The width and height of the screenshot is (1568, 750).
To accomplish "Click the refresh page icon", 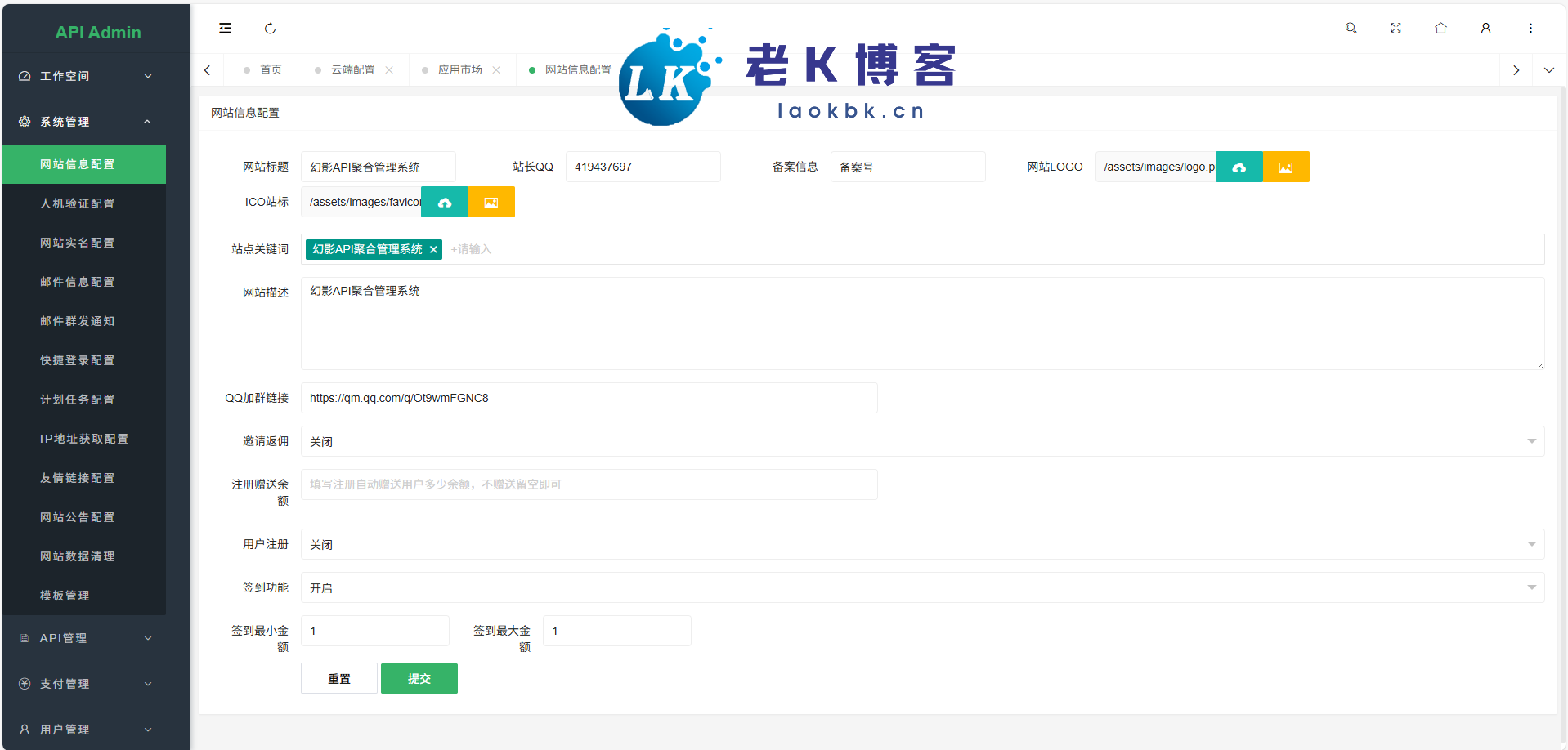I will [x=270, y=29].
